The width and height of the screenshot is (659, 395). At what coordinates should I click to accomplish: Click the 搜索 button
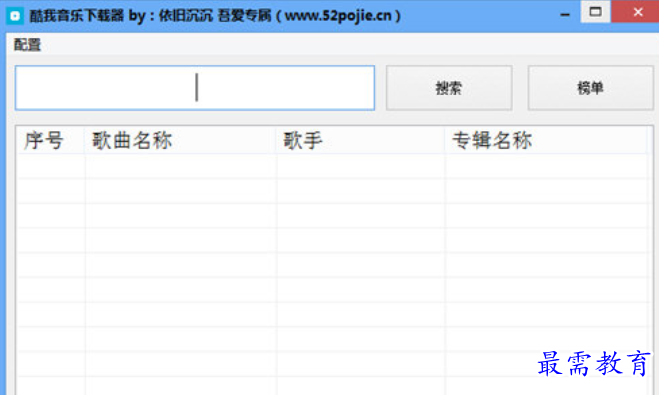pyautogui.click(x=449, y=88)
